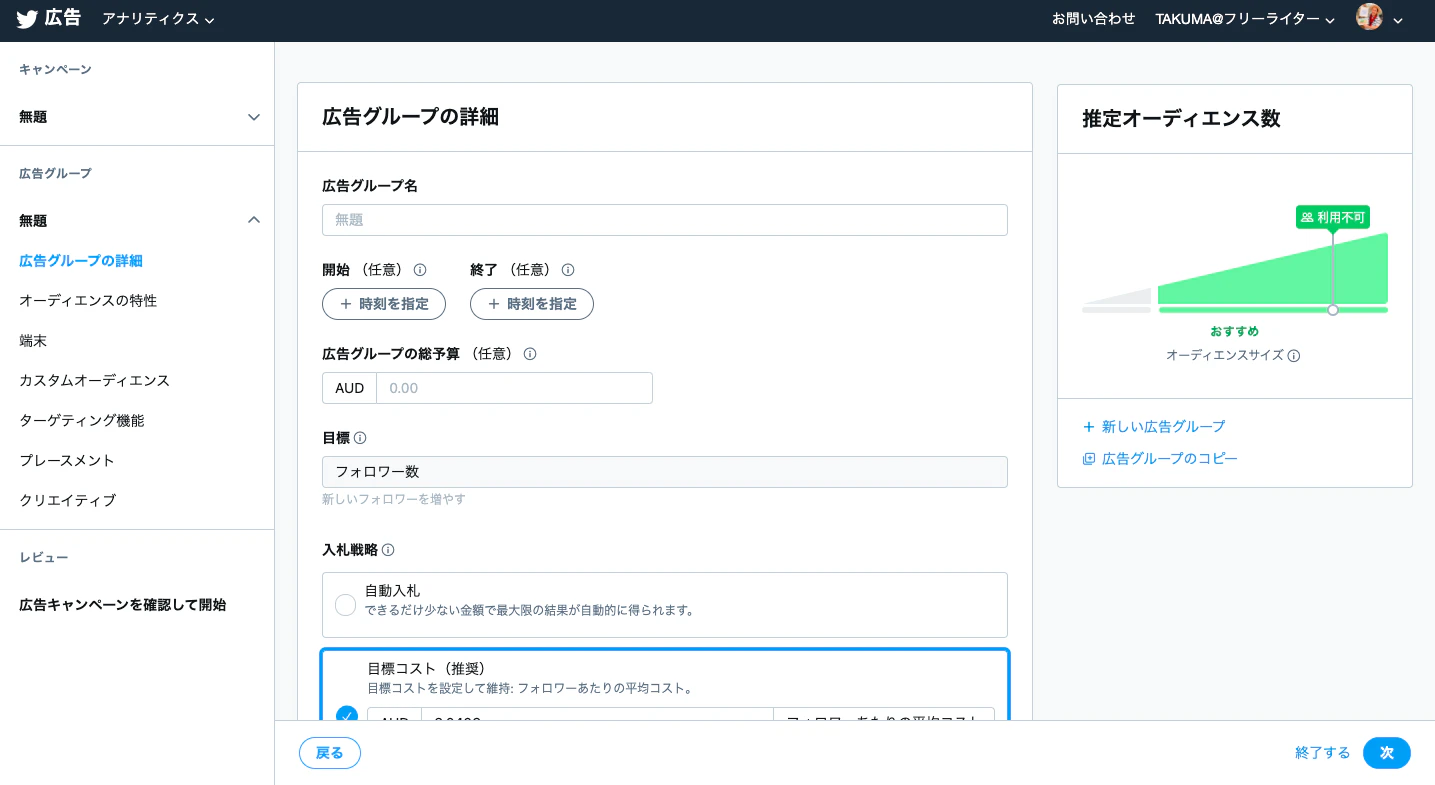Select the 目標コスト (推奨) radio option
Viewport: 1435px width, 785px height.
coord(347,715)
